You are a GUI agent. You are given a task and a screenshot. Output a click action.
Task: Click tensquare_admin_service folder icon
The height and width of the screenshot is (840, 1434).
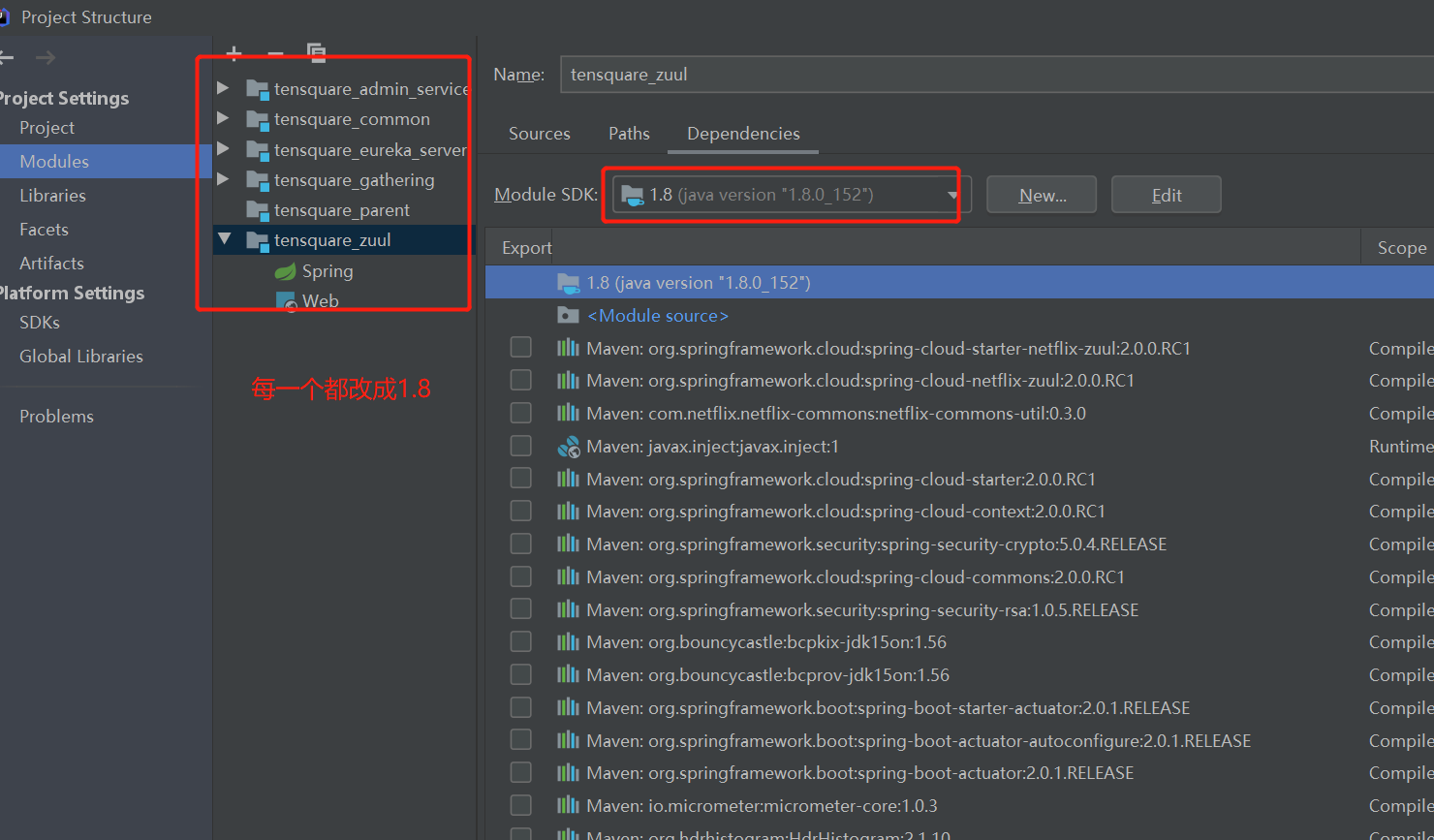click(x=257, y=89)
